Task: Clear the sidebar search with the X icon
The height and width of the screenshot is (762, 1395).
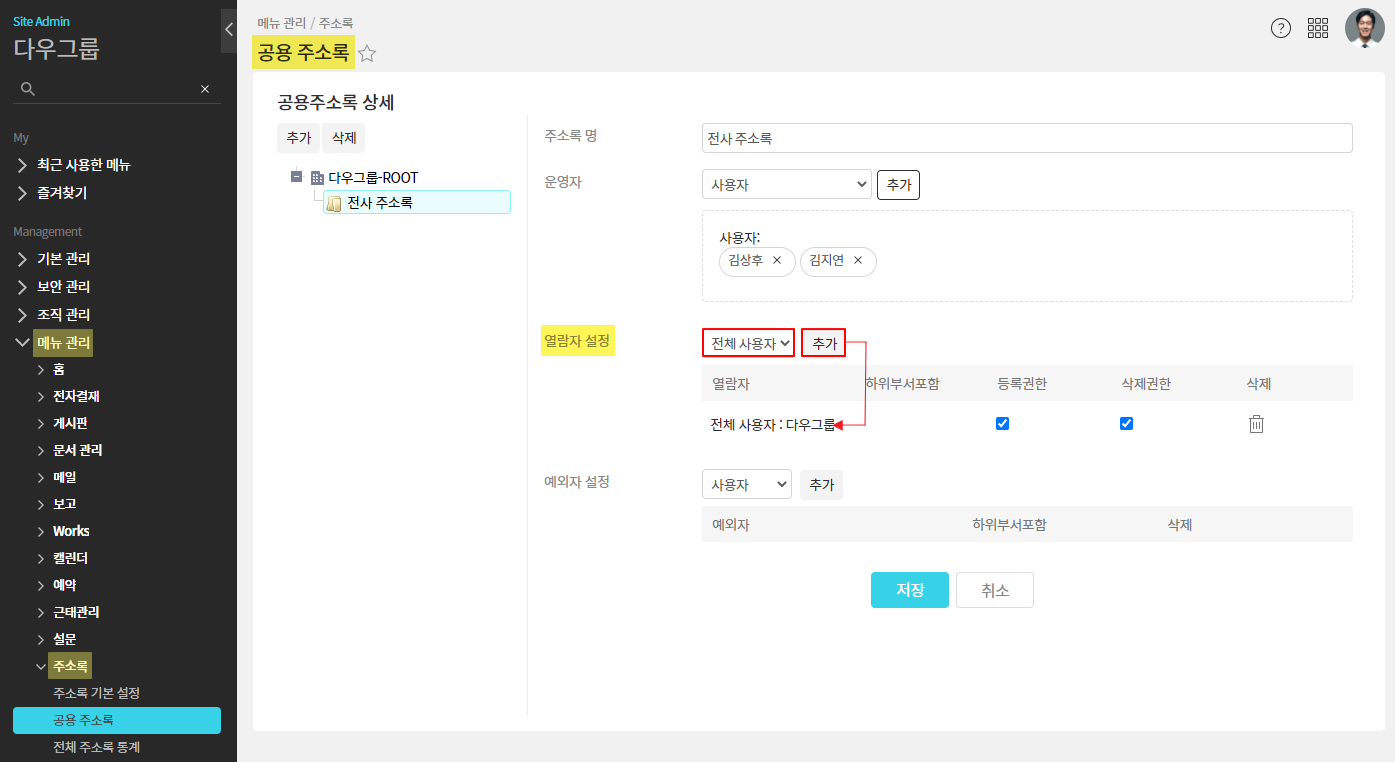Action: pyautogui.click(x=205, y=89)
